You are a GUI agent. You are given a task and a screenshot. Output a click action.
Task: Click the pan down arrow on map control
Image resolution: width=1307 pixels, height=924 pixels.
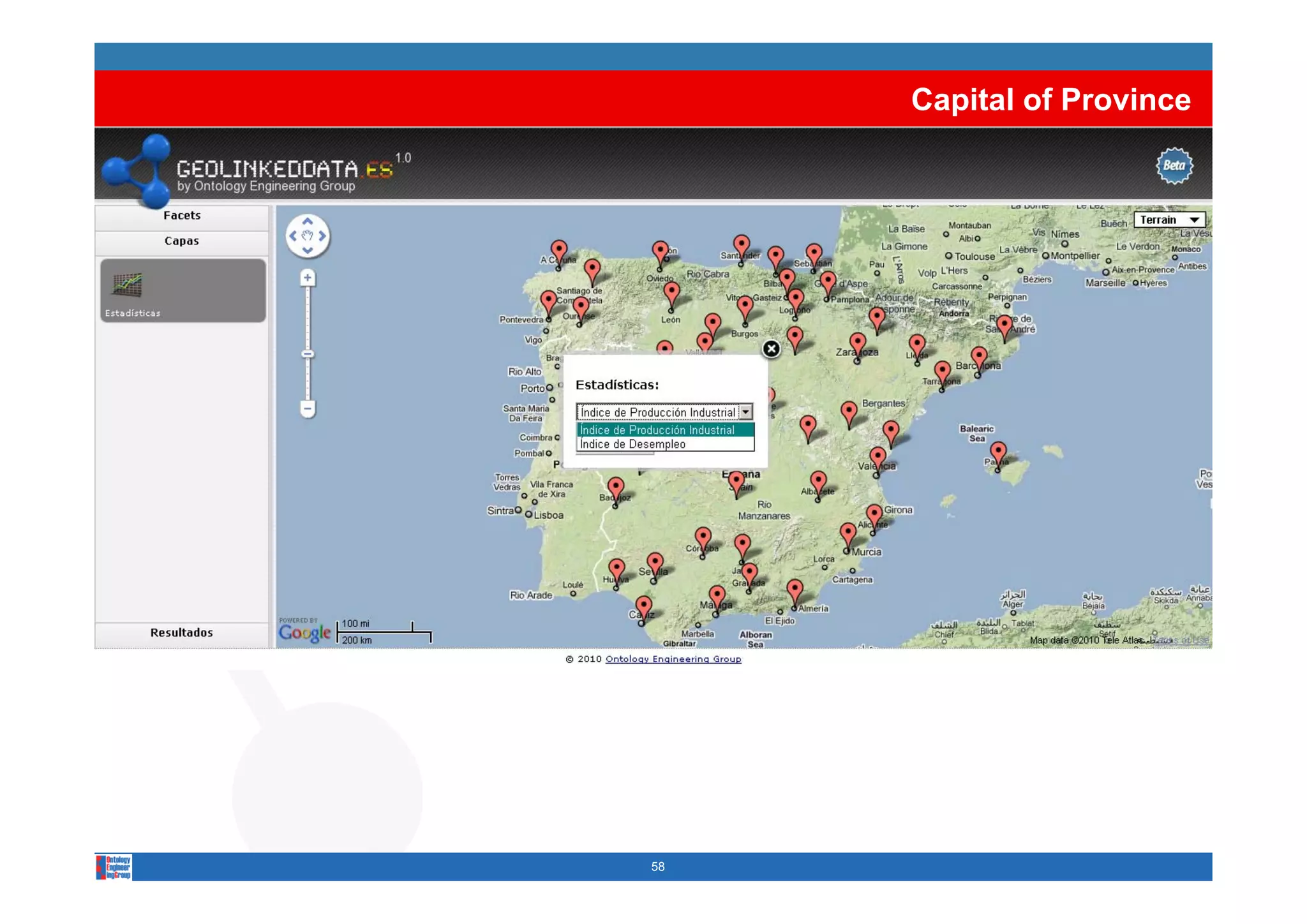308,250
